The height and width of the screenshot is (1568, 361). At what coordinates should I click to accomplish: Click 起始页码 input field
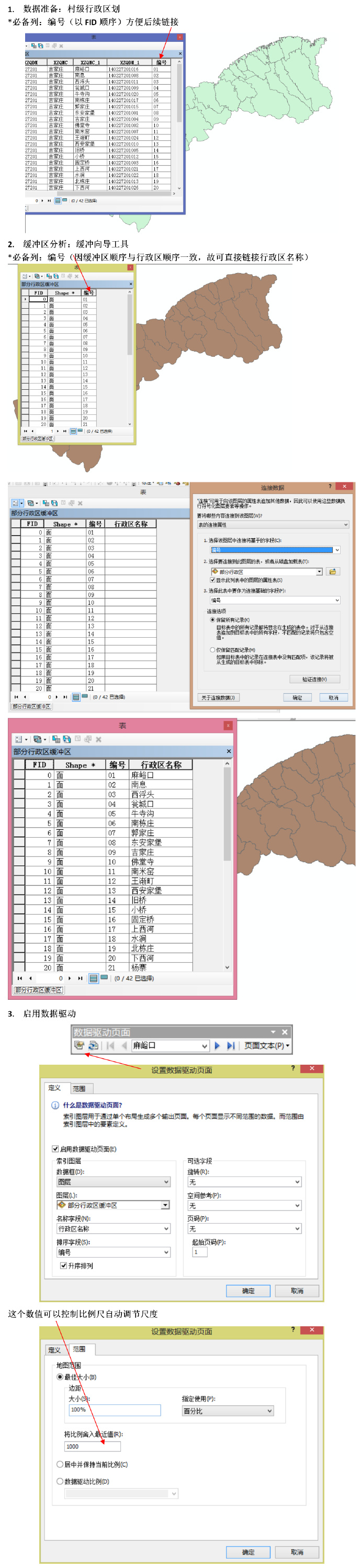pos(200,1252)
